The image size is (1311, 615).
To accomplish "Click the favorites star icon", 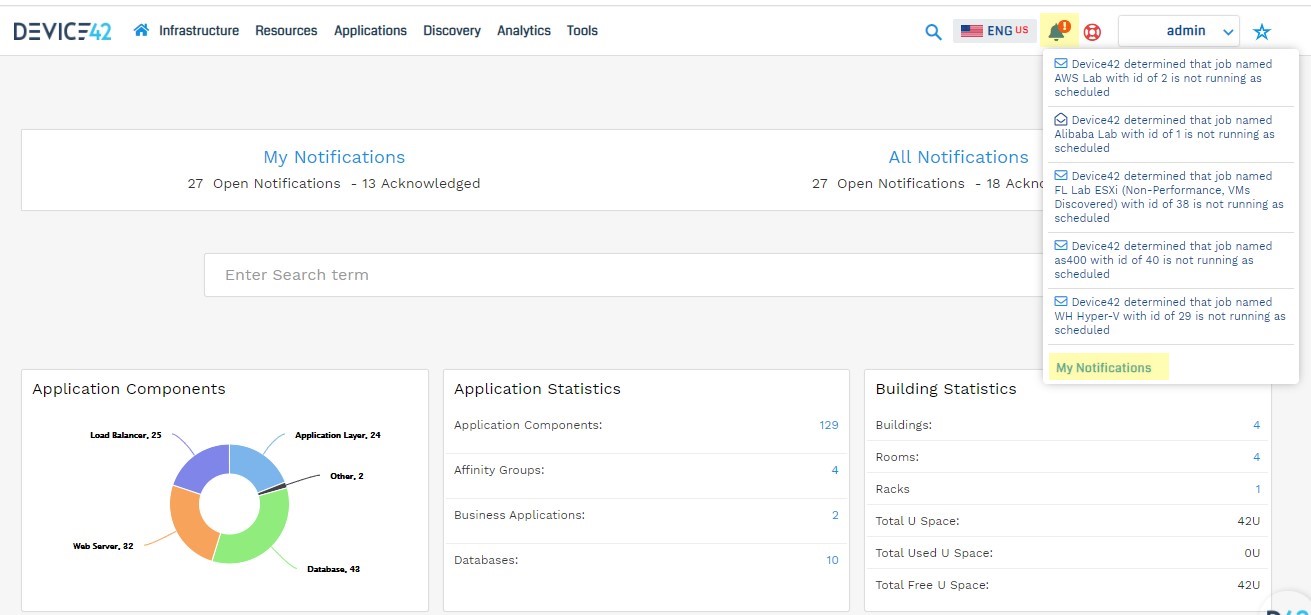I will [1262, 32].
